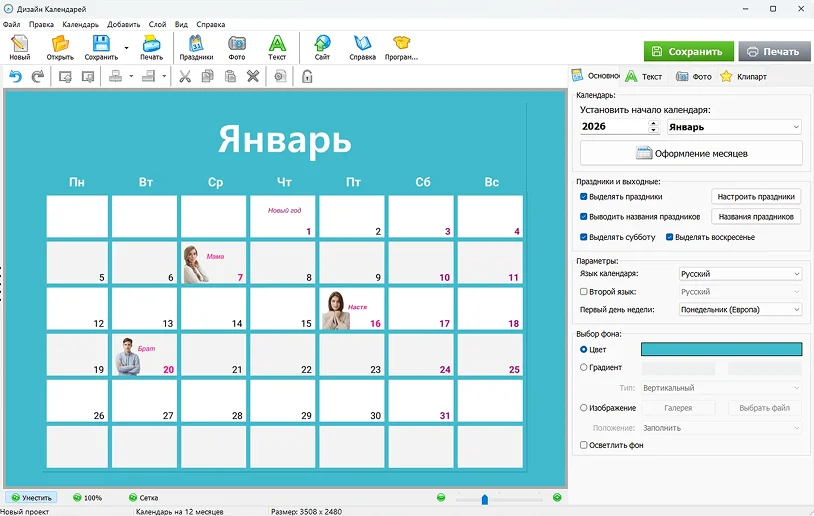Click the undo arrow icon
The width and height of the screenshot is (814, 516).
(x=15, y=76)
